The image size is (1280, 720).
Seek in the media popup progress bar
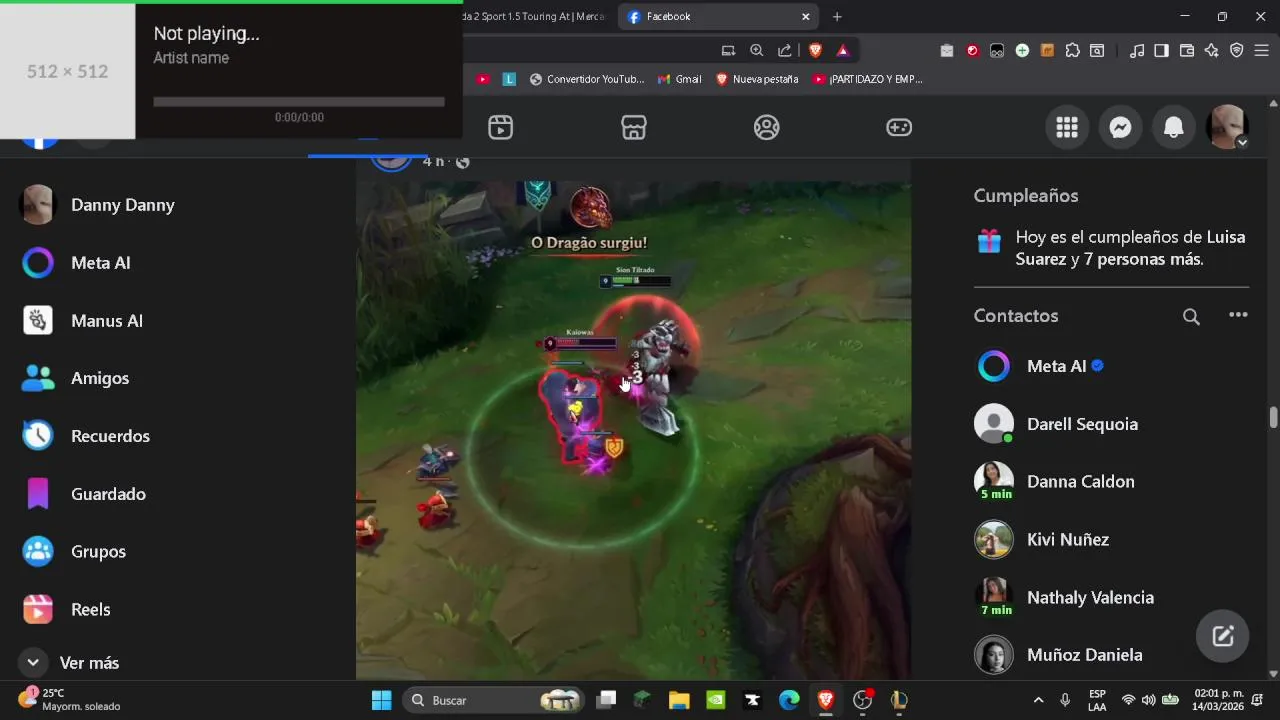(299, 101)
